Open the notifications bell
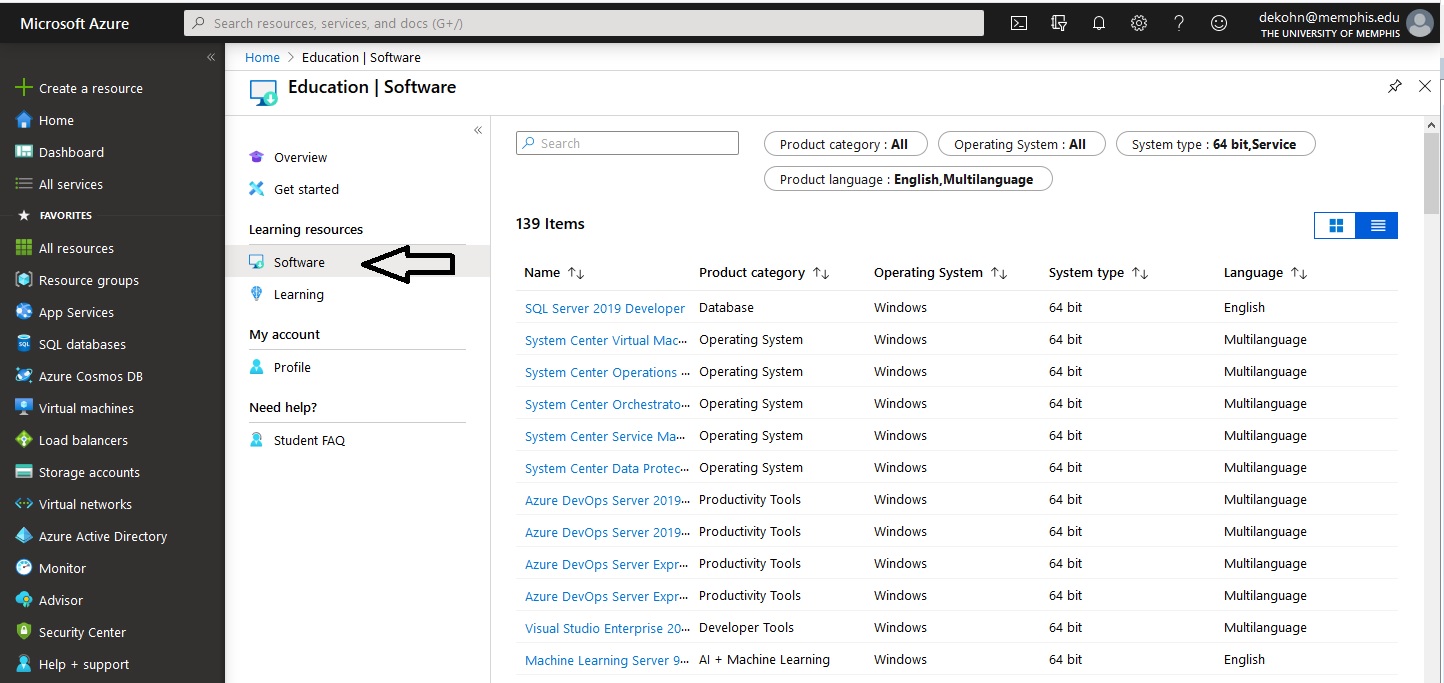Image resolution: width=1444 pixels, height=683 pixels. (1099, 23)
